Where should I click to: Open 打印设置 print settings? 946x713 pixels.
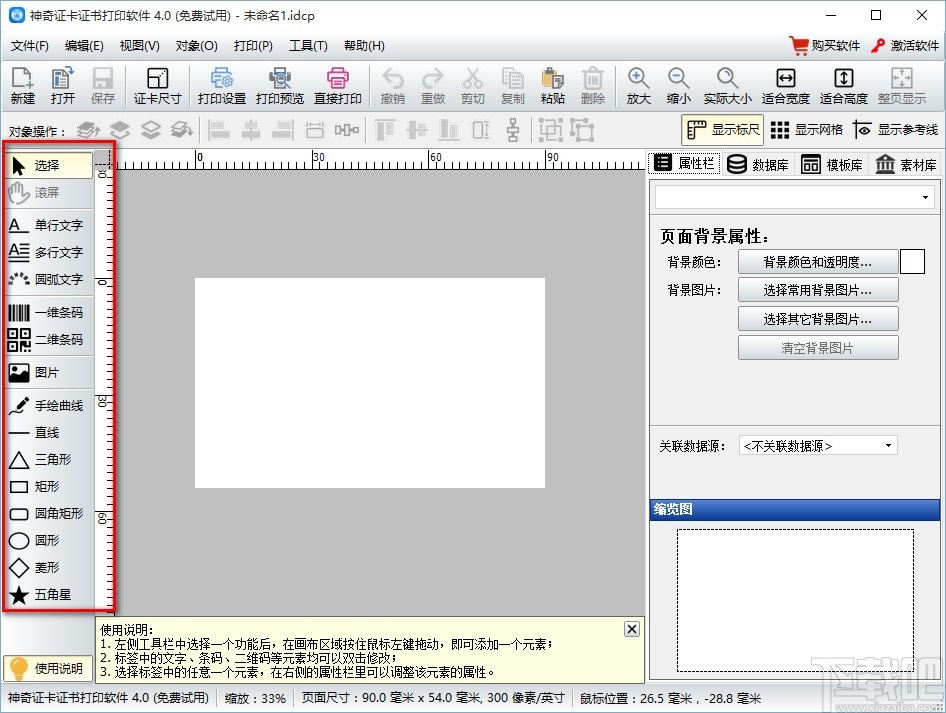coord(221,86)
